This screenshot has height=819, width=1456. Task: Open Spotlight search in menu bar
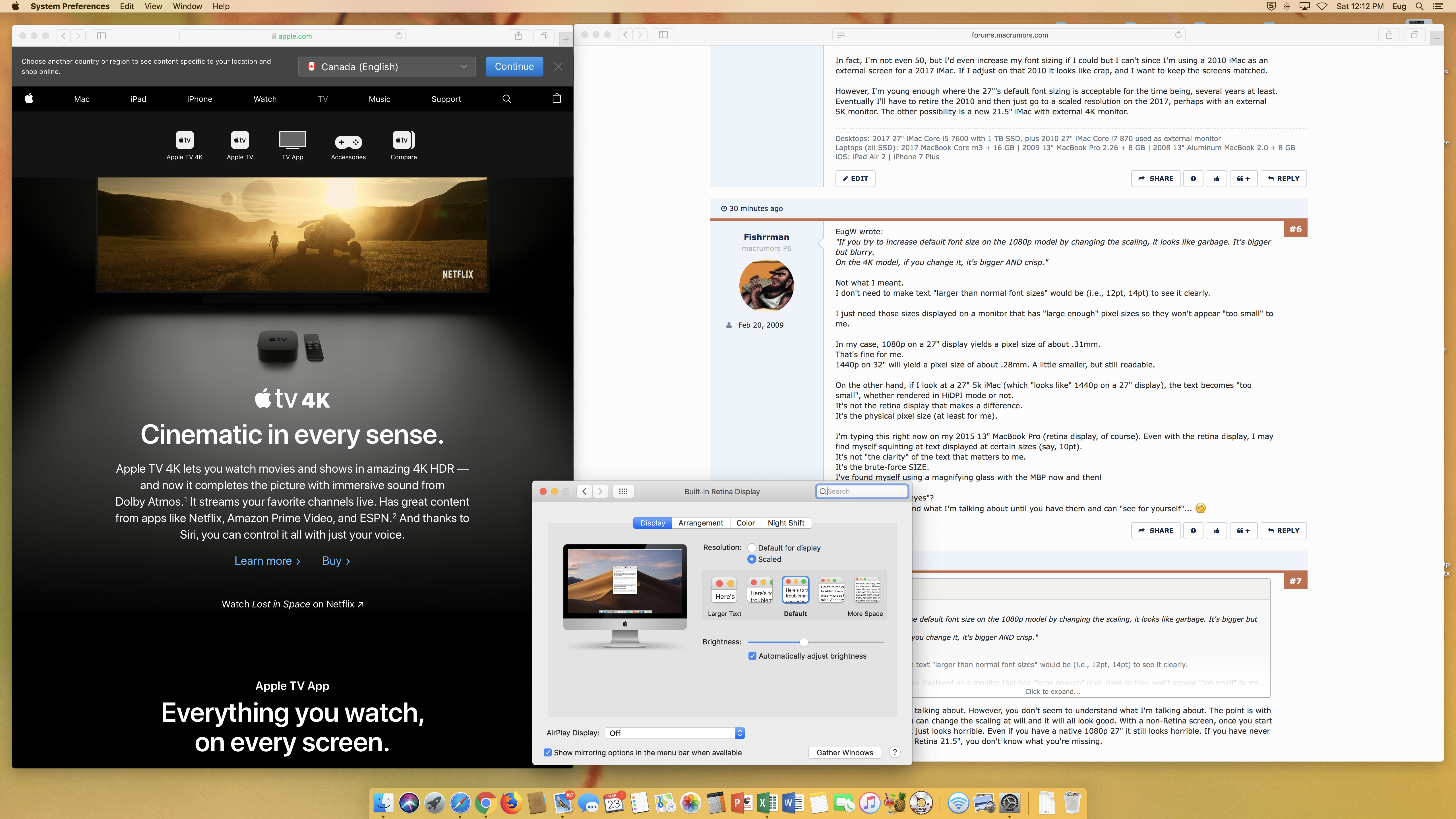coord(1419,6)
